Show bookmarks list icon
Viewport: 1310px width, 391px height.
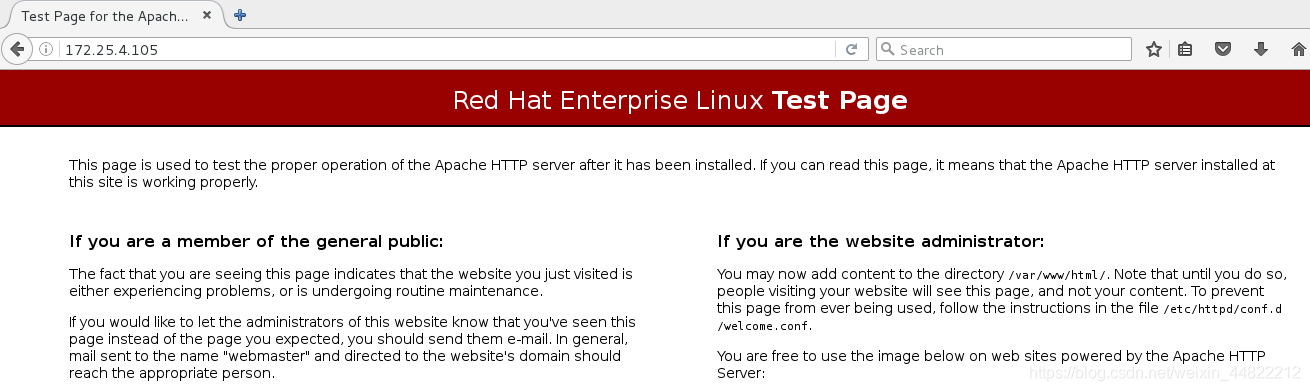(1185, 49)
